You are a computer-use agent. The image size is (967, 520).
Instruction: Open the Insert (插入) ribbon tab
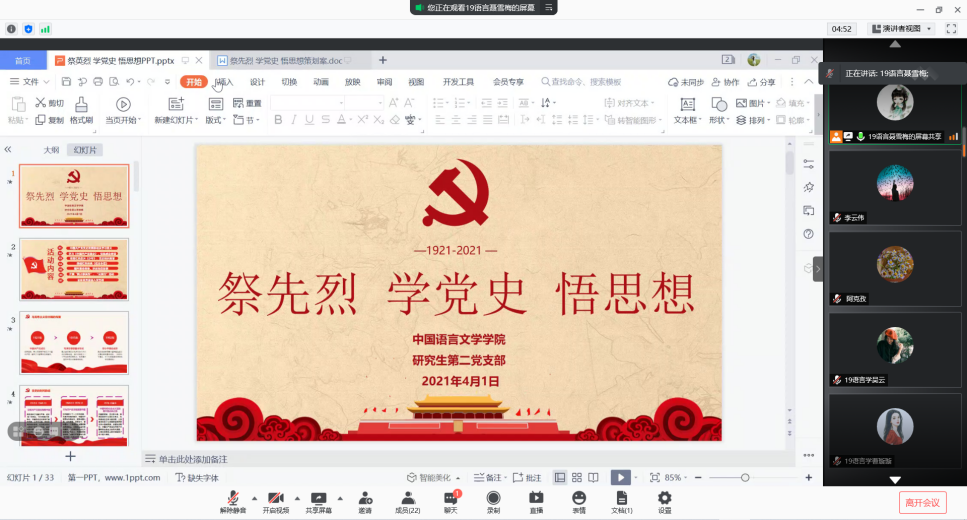[224, 82]
